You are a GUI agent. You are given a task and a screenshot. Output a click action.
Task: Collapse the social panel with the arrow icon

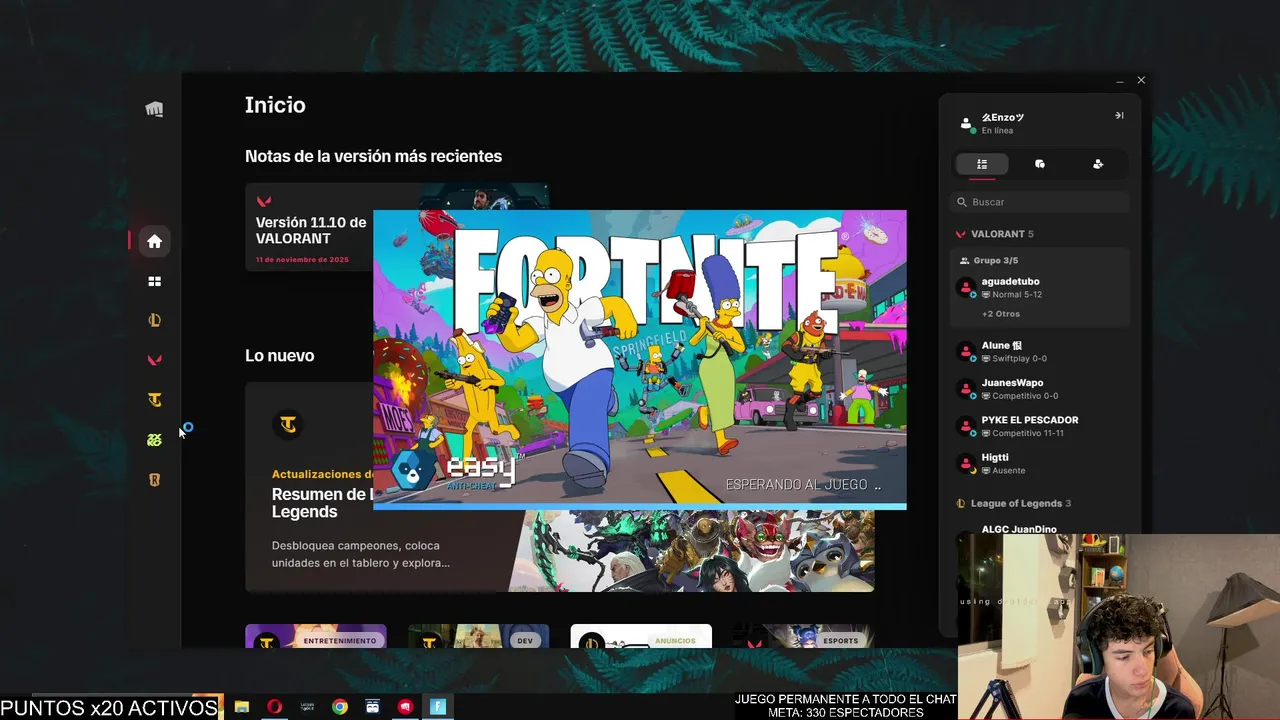1119,116
